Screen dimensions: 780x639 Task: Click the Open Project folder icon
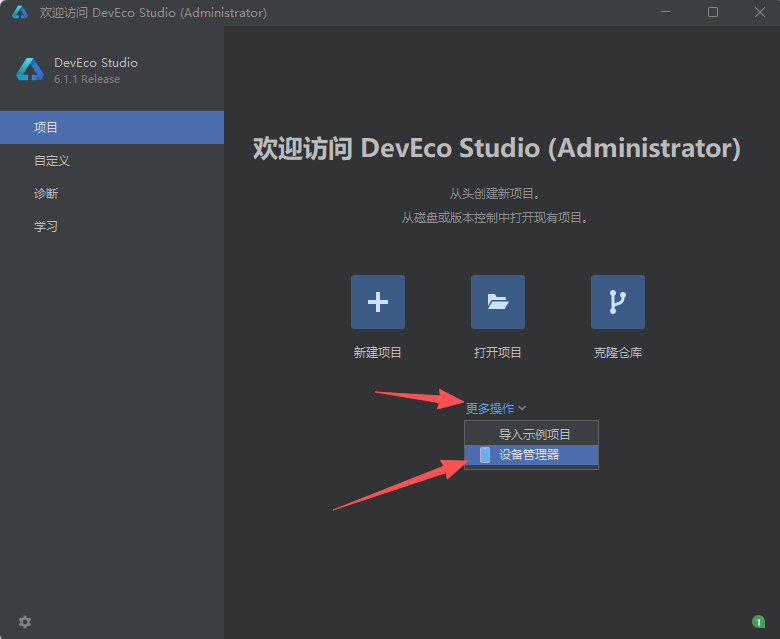497,302
